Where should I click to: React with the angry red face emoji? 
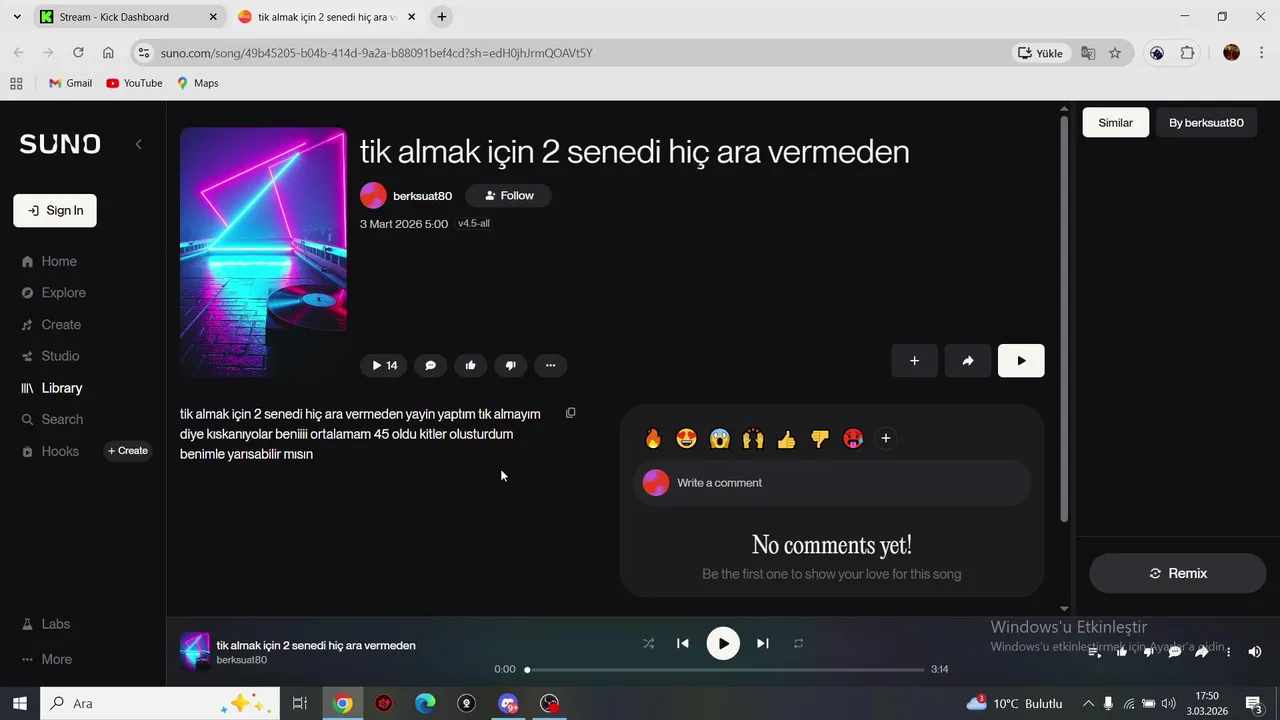click(853, 438)
